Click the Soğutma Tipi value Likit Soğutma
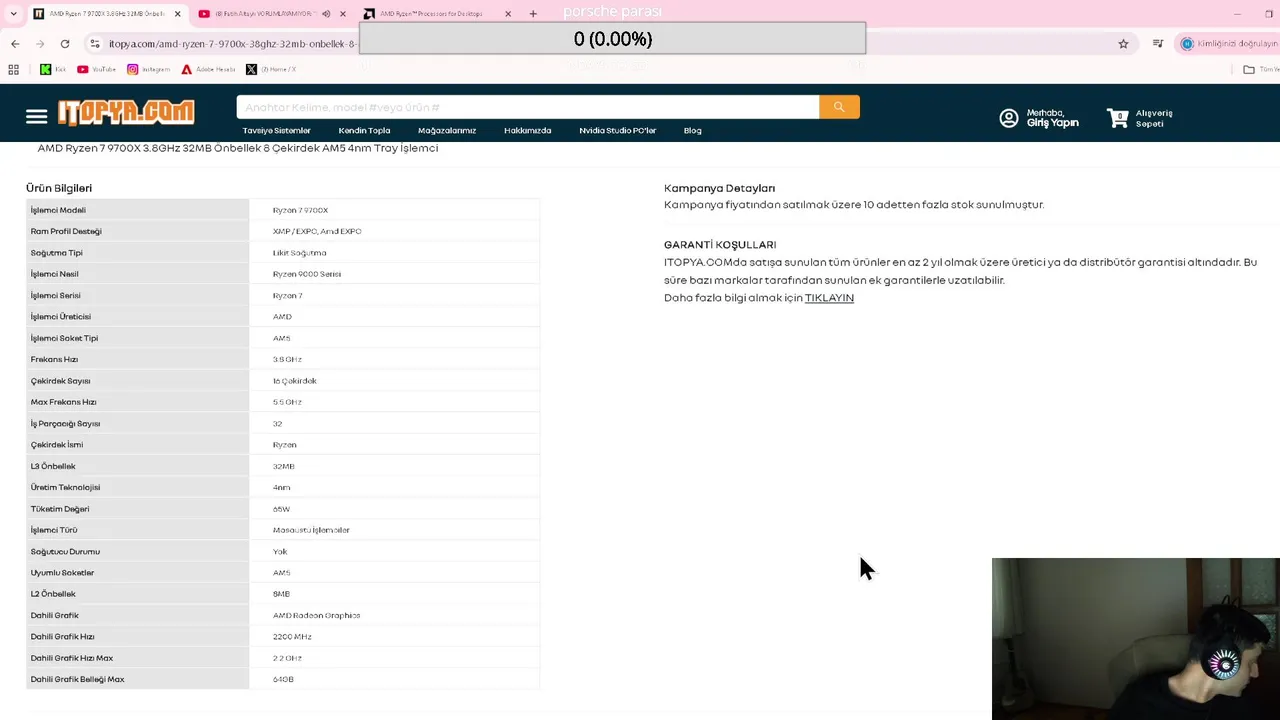Image resolution: width=1280 pixels, height=720 pixels. click(299, 253)
